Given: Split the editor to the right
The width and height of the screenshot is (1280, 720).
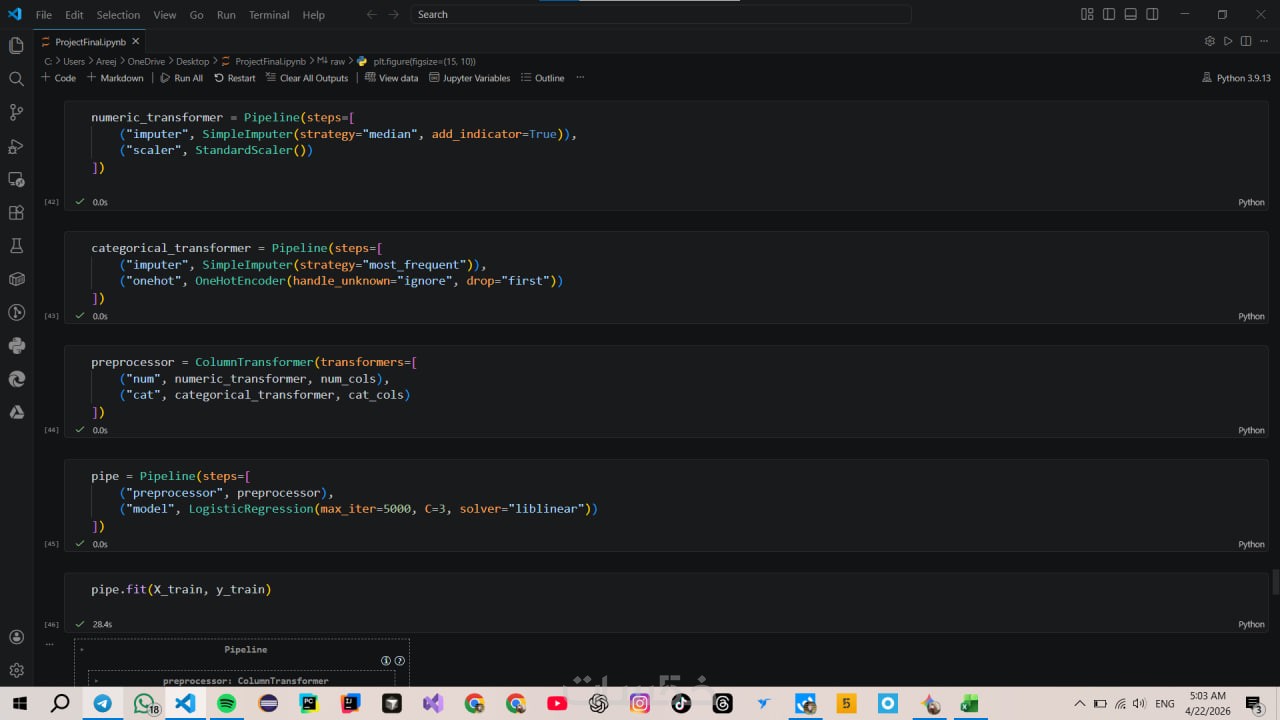Looking at the screenshot, I should pos(1246,41).
